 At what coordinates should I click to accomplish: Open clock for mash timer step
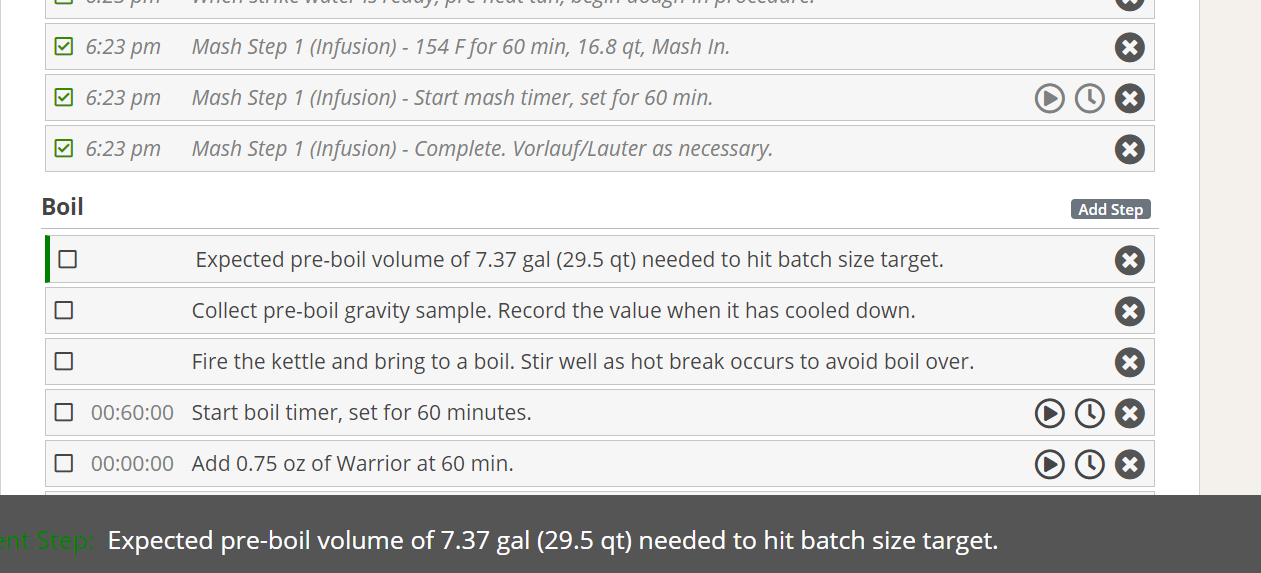(1089, 98)
